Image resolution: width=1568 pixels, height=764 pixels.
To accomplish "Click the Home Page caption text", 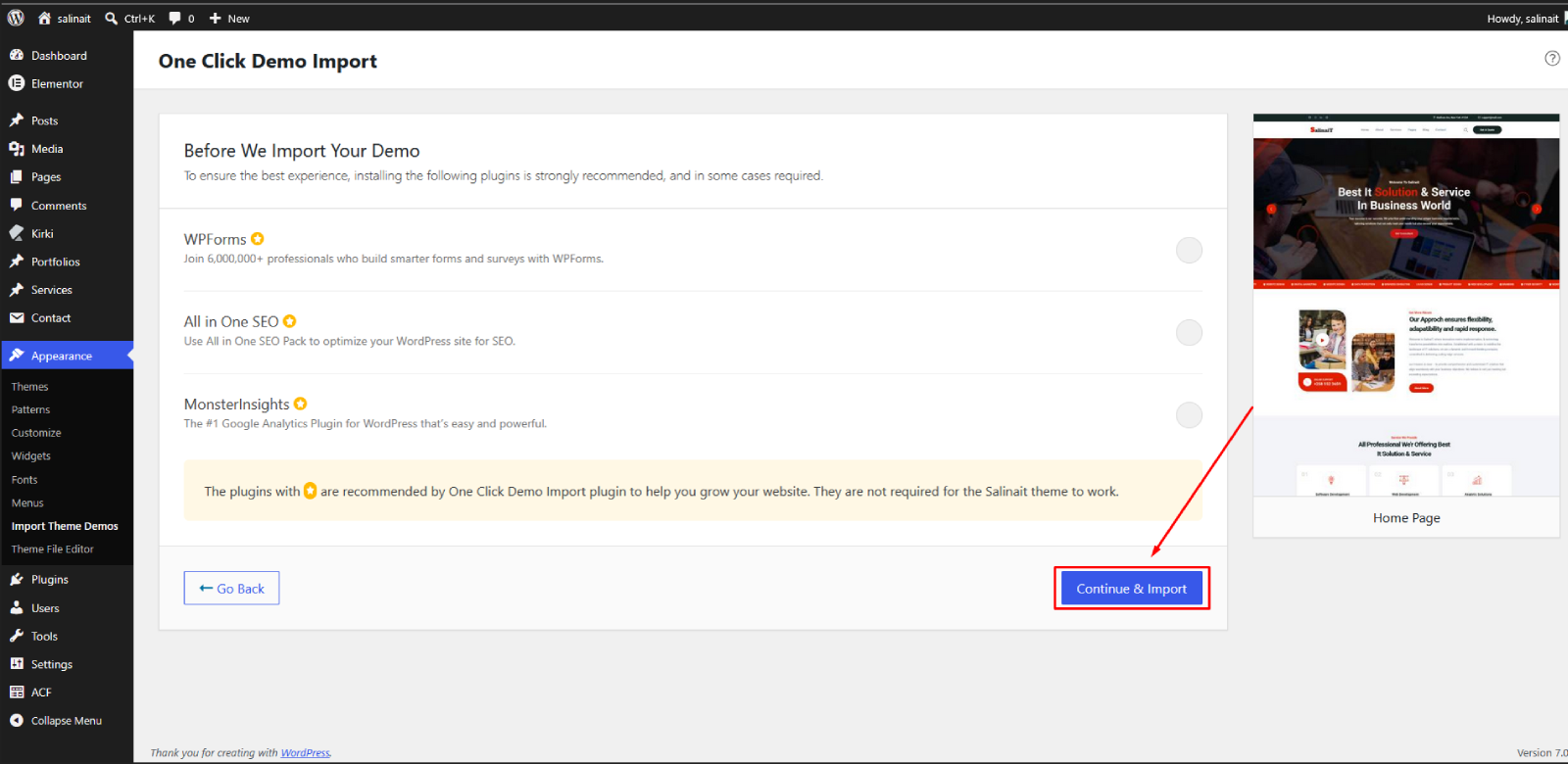I will tap(1406, 518).
